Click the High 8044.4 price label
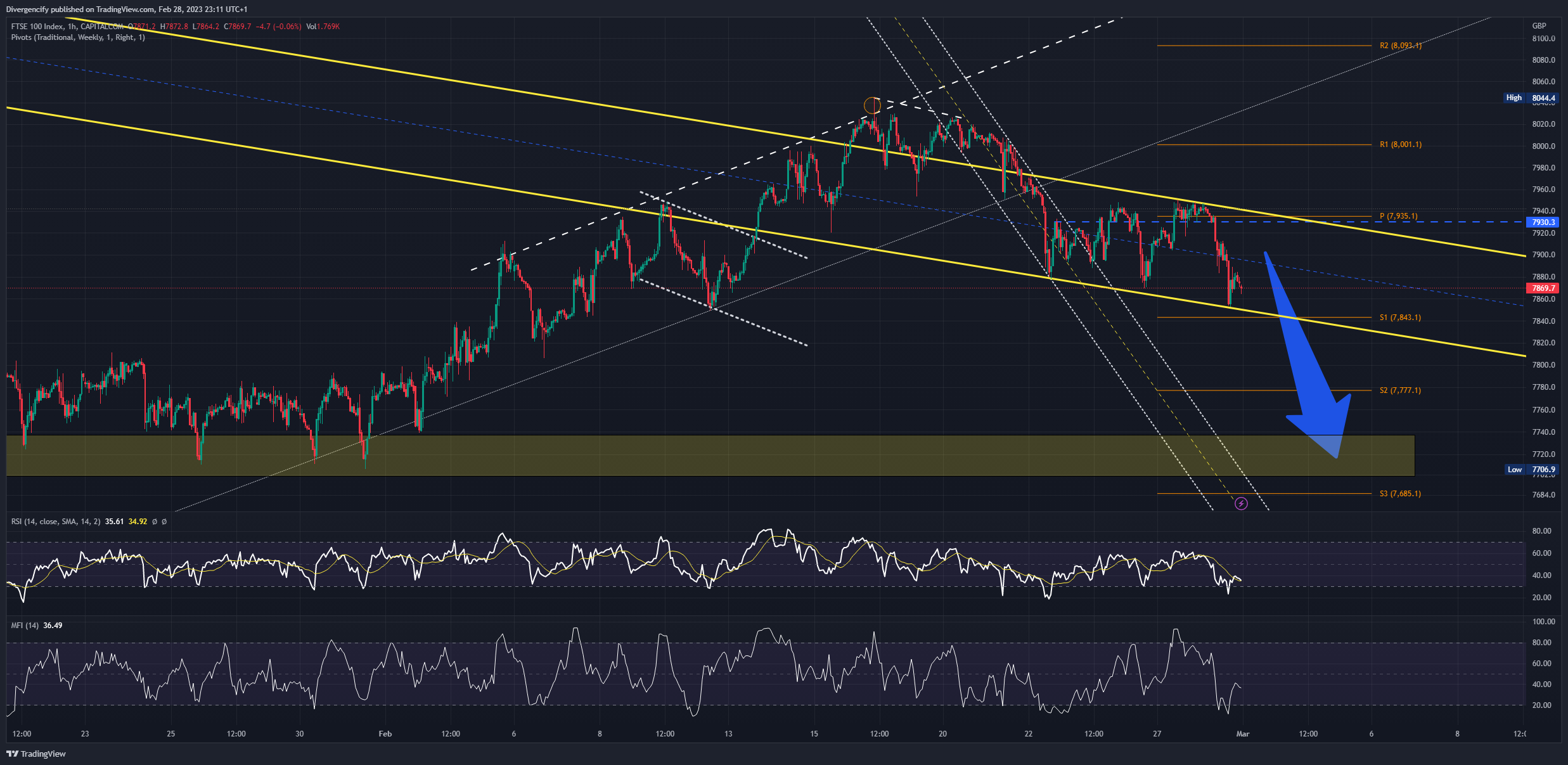The image size is (1568, 765). (x=1531, y=98)
